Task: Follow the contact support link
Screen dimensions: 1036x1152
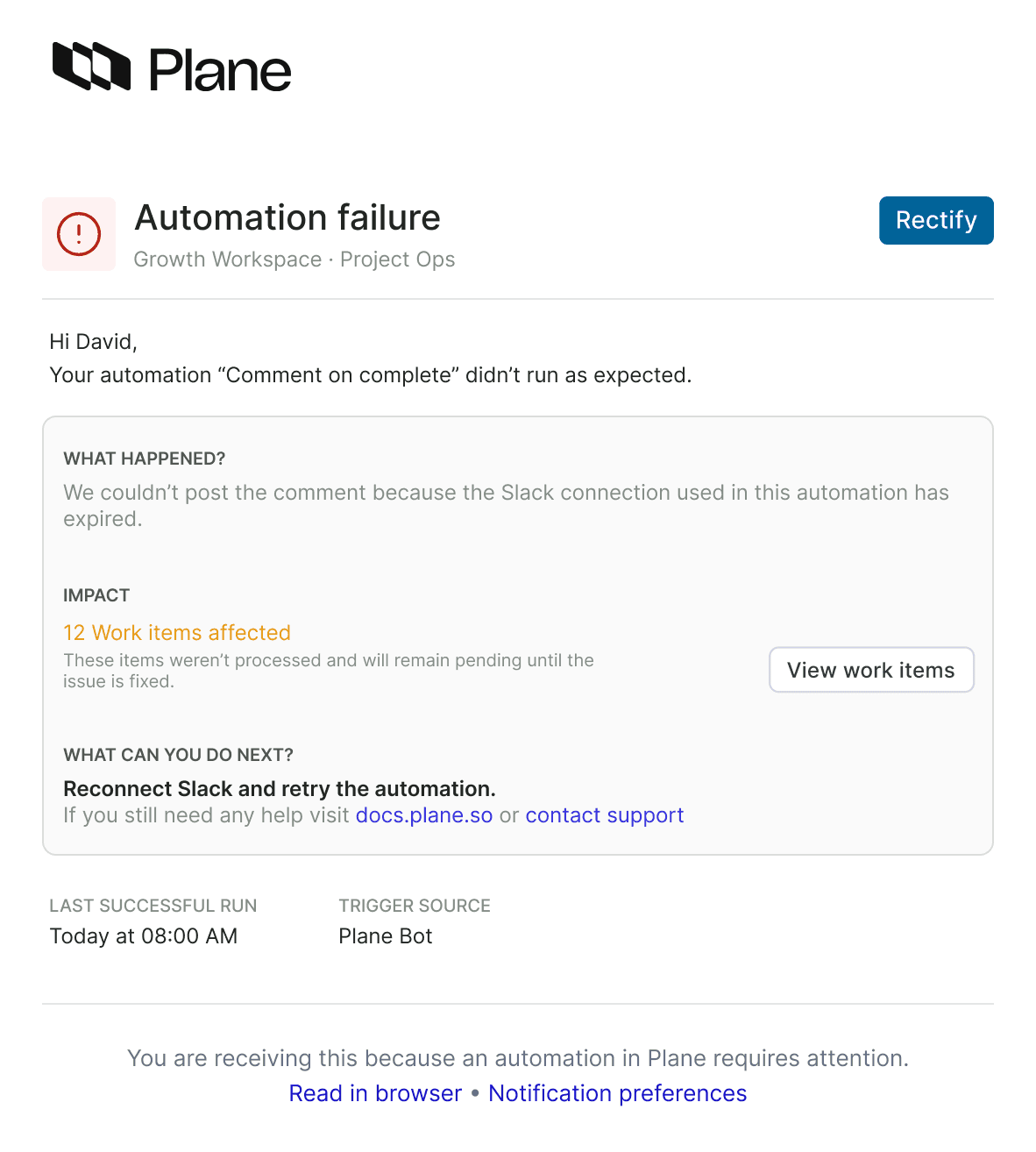Action: [605, 815]
